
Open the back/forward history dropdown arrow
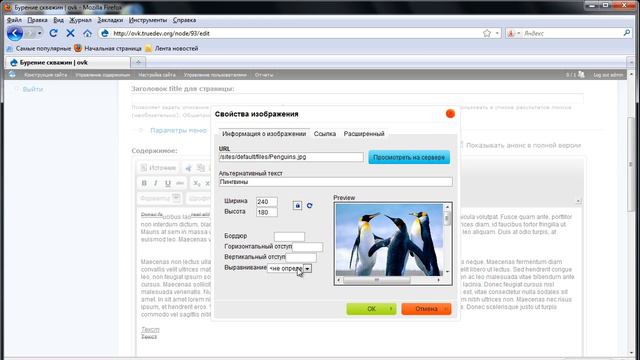[x=40, y=33]
